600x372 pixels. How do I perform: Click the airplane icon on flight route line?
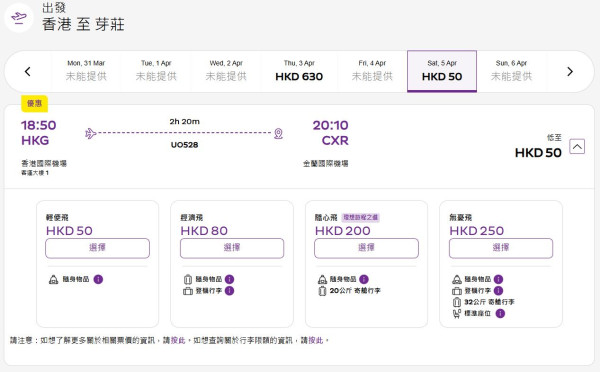(x=90, y=133)
